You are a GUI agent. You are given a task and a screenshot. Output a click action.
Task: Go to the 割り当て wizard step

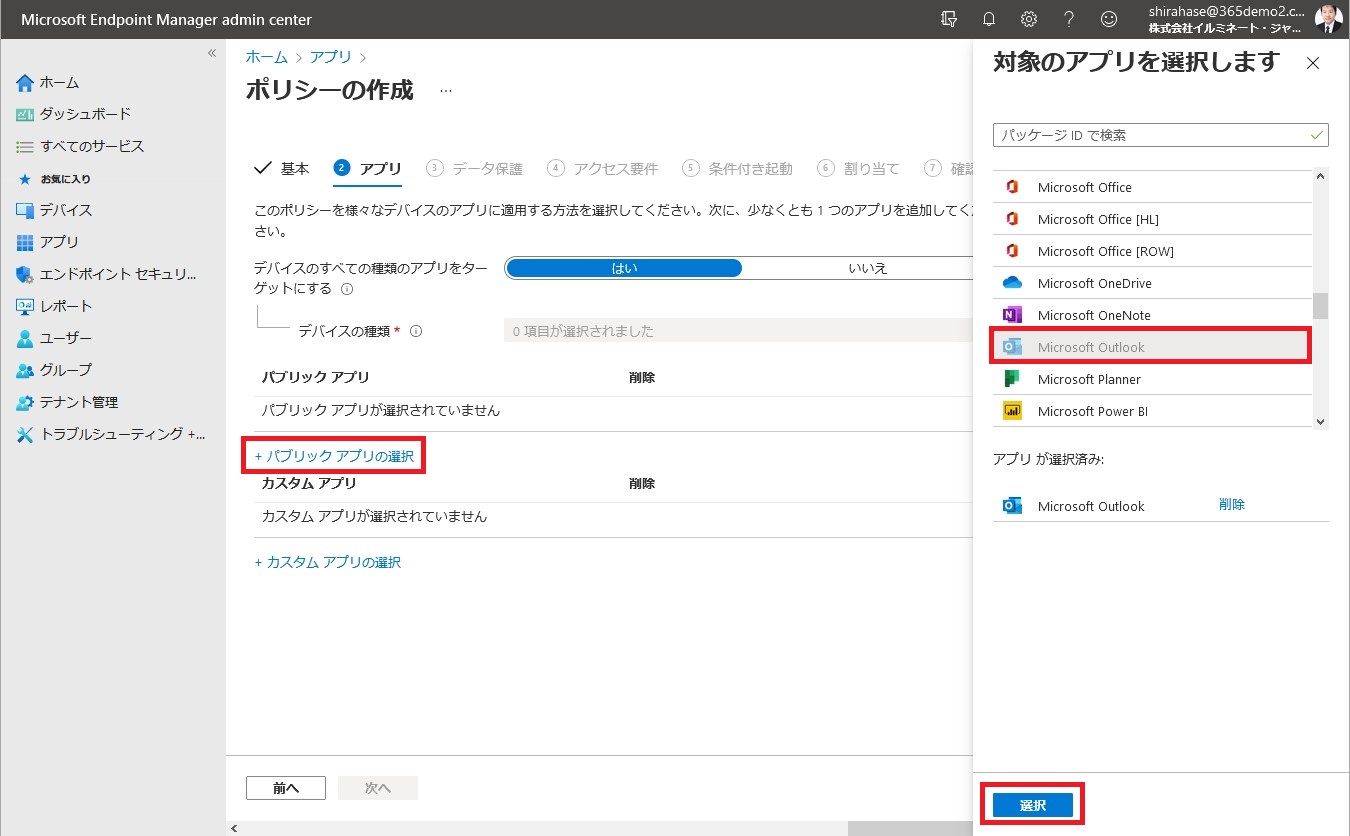[859, 168]
